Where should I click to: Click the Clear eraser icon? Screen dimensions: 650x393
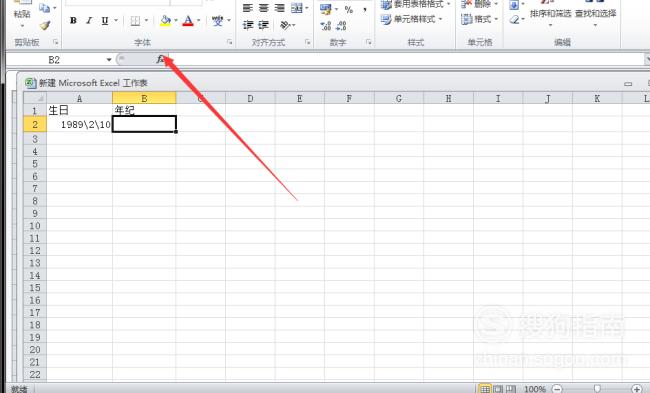click(x=514, y=19)
